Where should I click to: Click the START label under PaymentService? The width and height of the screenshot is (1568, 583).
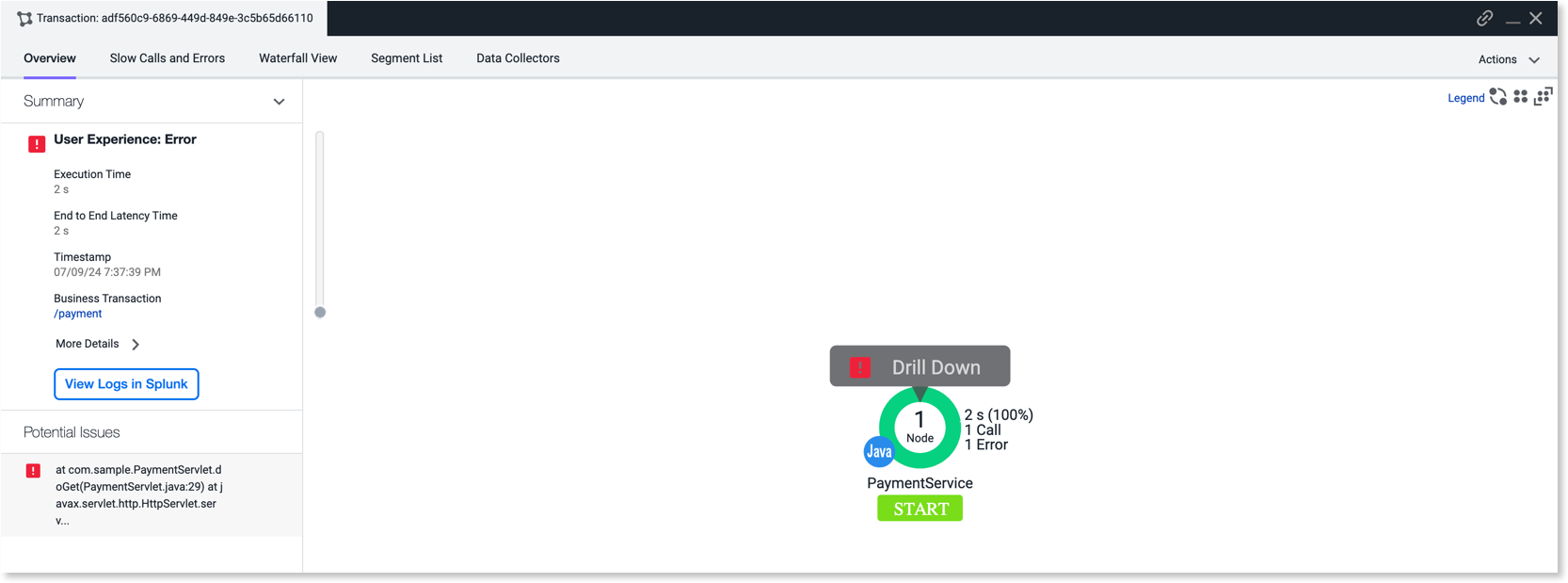tap(920, 509)
